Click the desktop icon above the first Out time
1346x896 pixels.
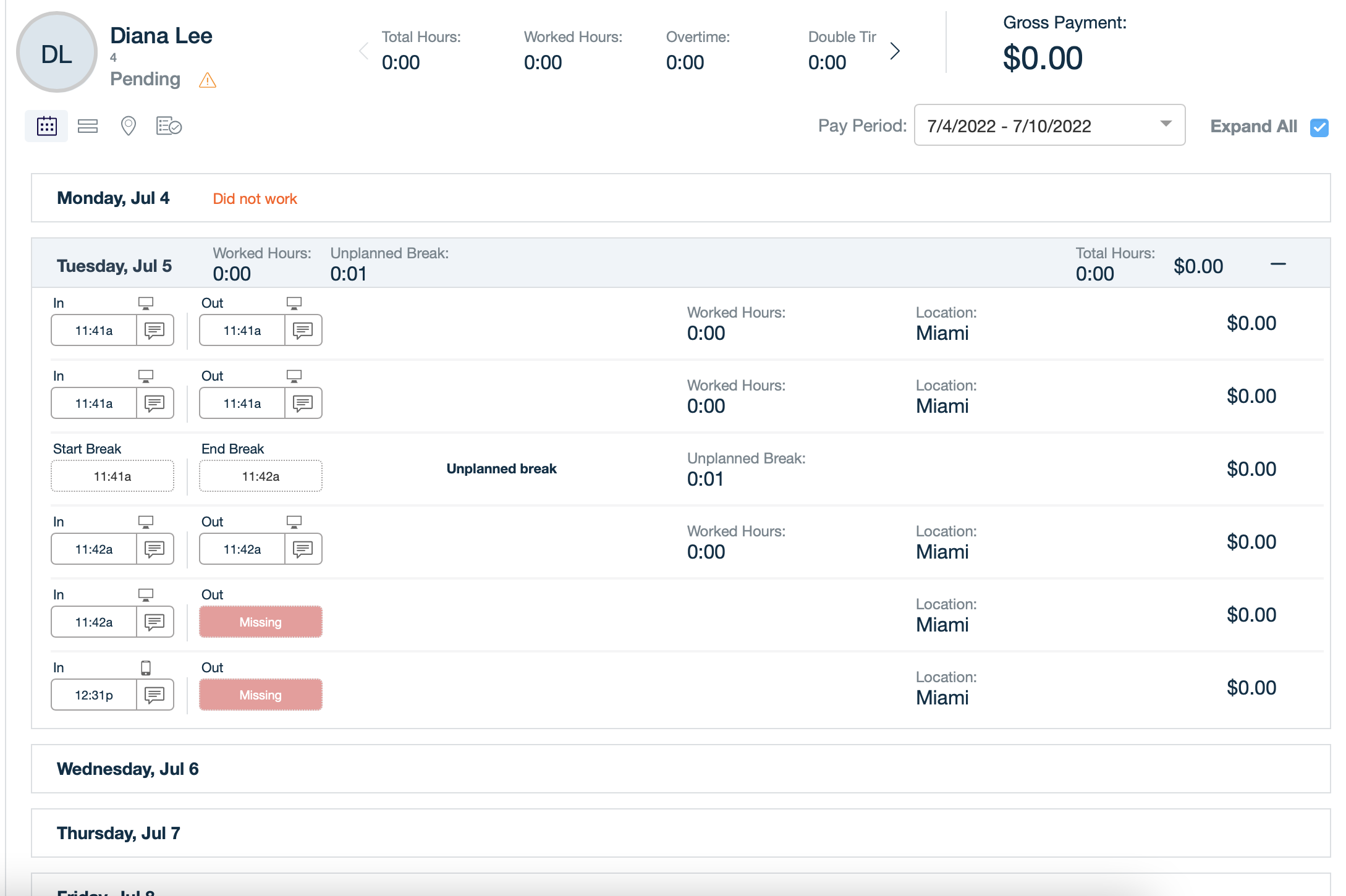coord(294,302)
